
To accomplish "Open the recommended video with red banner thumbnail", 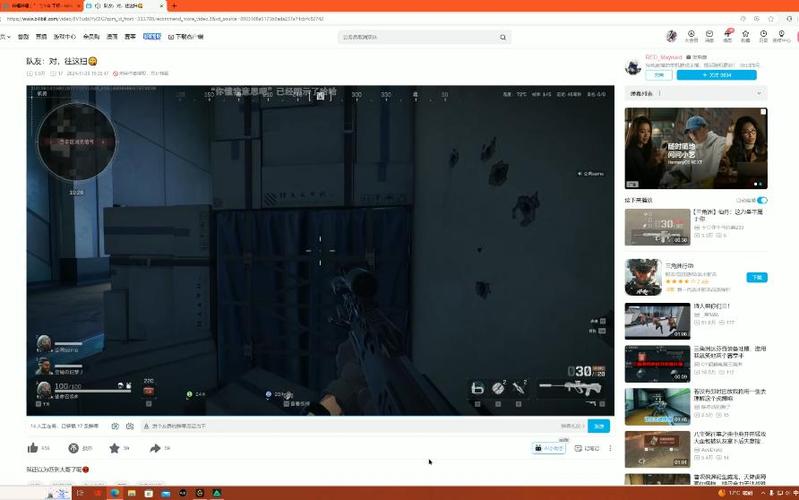I will coord(657,364).
